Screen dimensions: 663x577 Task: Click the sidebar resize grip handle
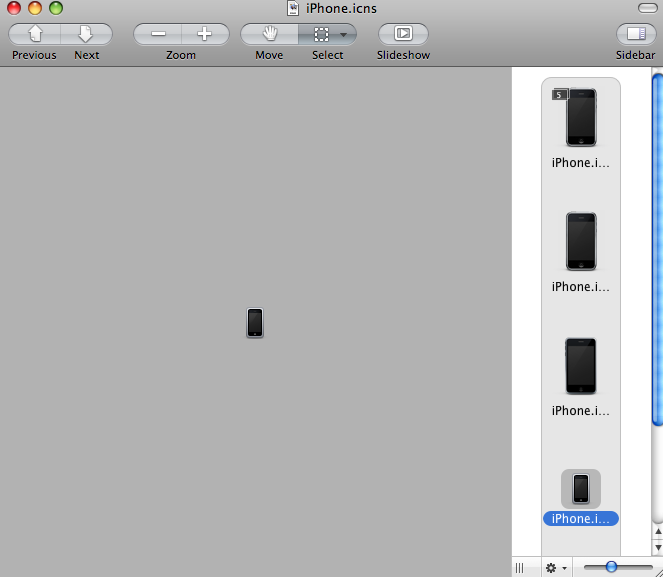click(520, 568)
